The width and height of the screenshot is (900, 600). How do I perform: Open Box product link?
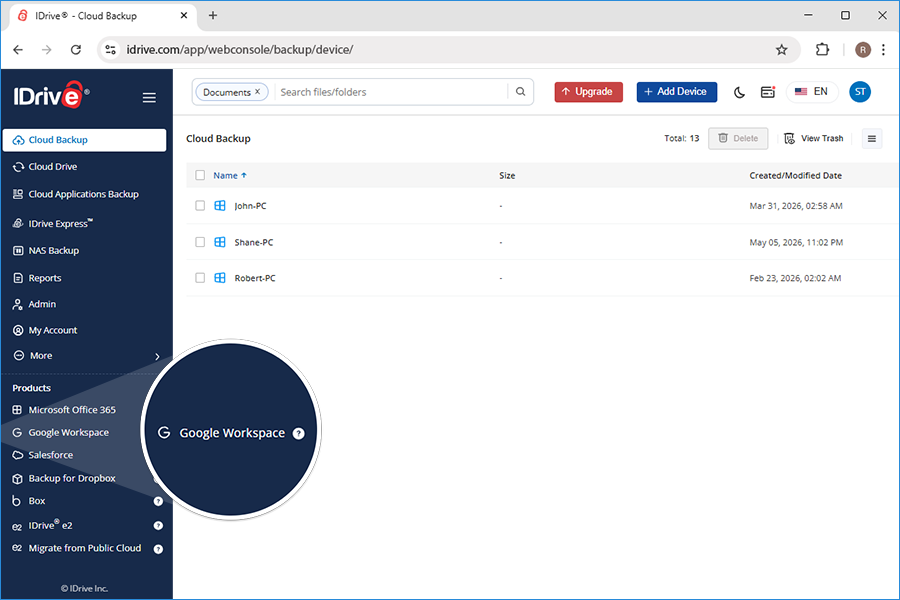[37, 501]
